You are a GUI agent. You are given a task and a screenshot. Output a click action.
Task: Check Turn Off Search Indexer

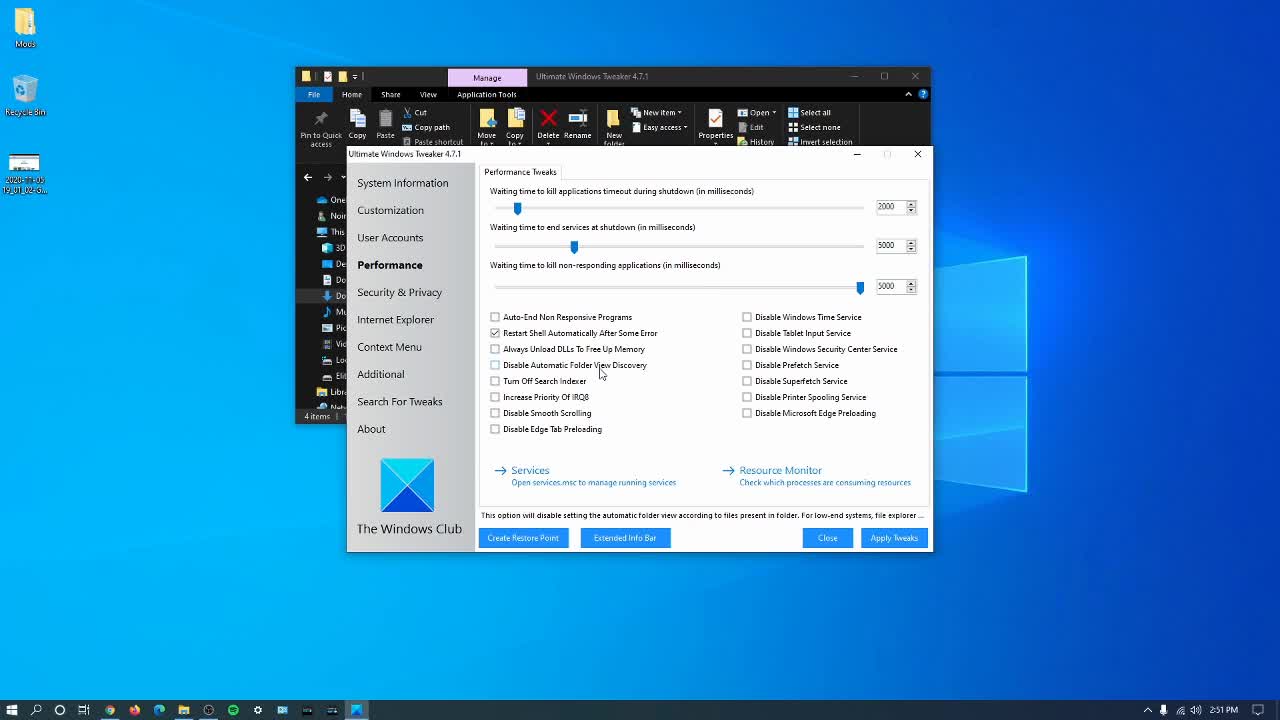click(x=495, y=381)
